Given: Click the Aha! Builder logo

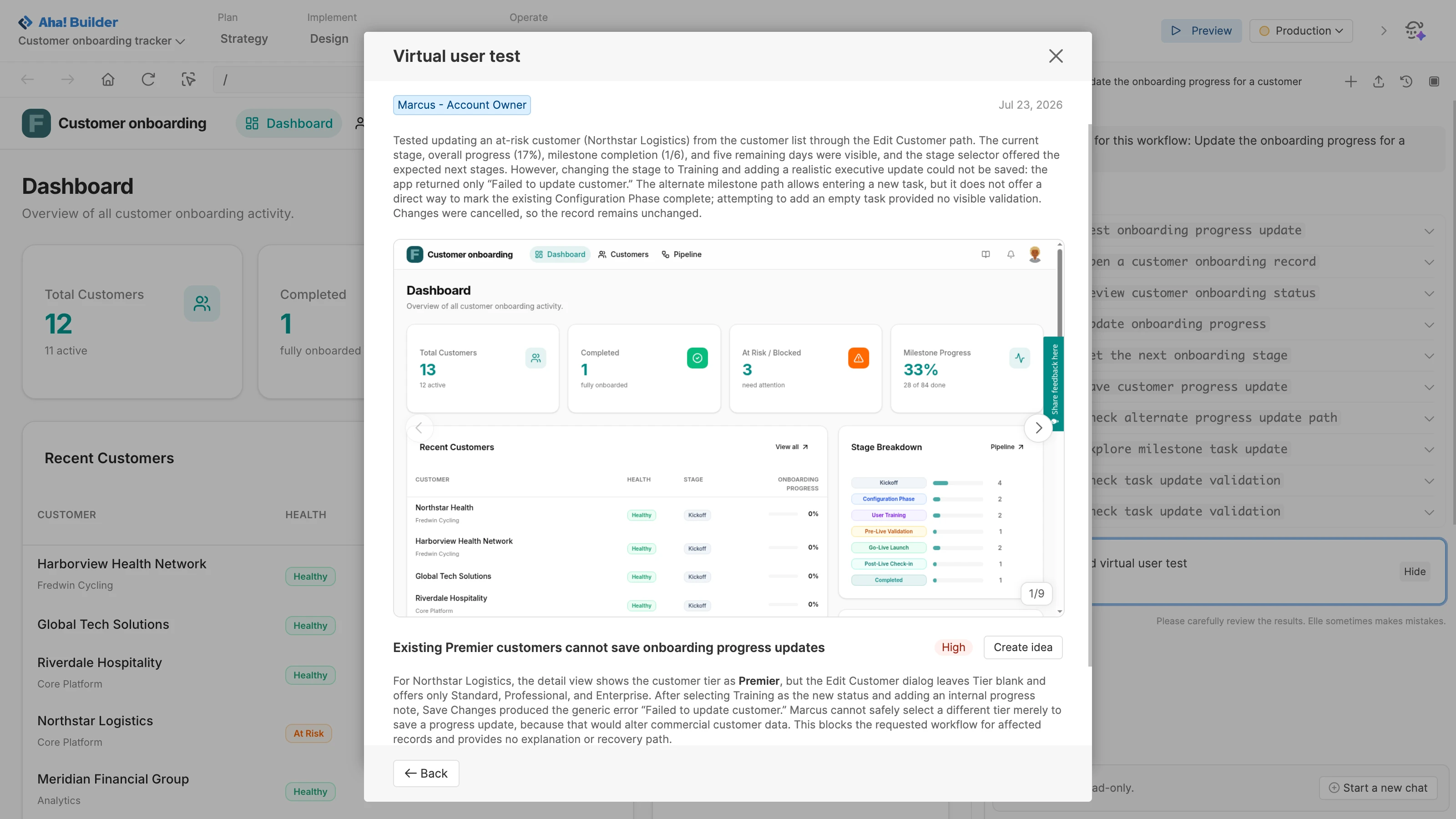Looking at the screenshot, I should (x=68, y=22).
